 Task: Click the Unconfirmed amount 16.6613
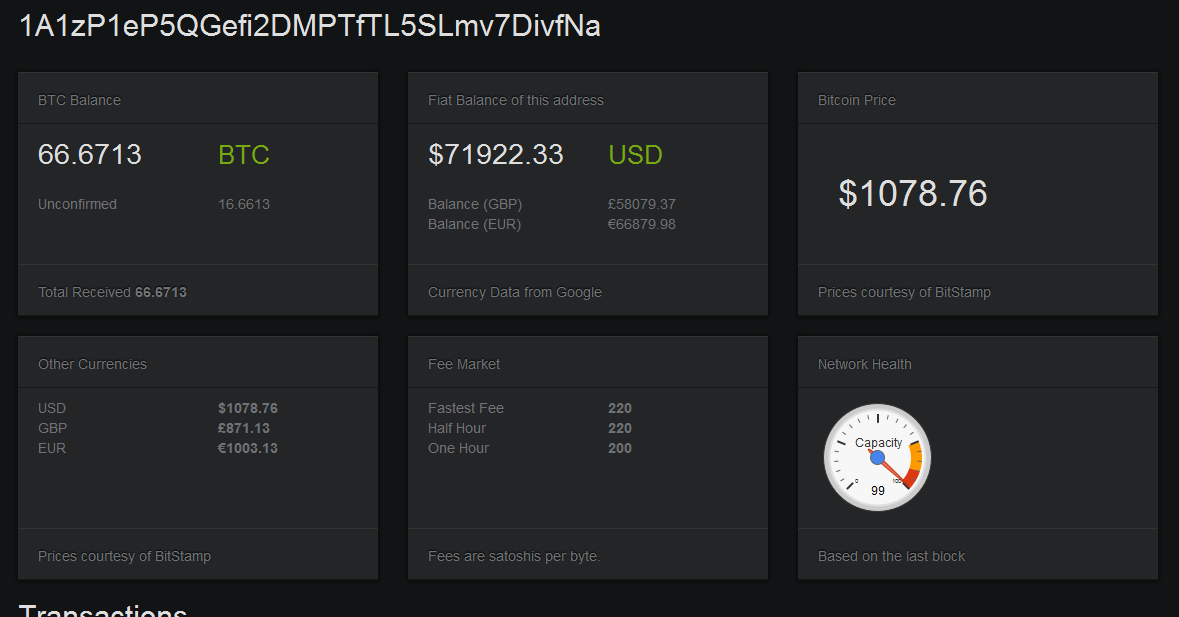pos(244,204)
